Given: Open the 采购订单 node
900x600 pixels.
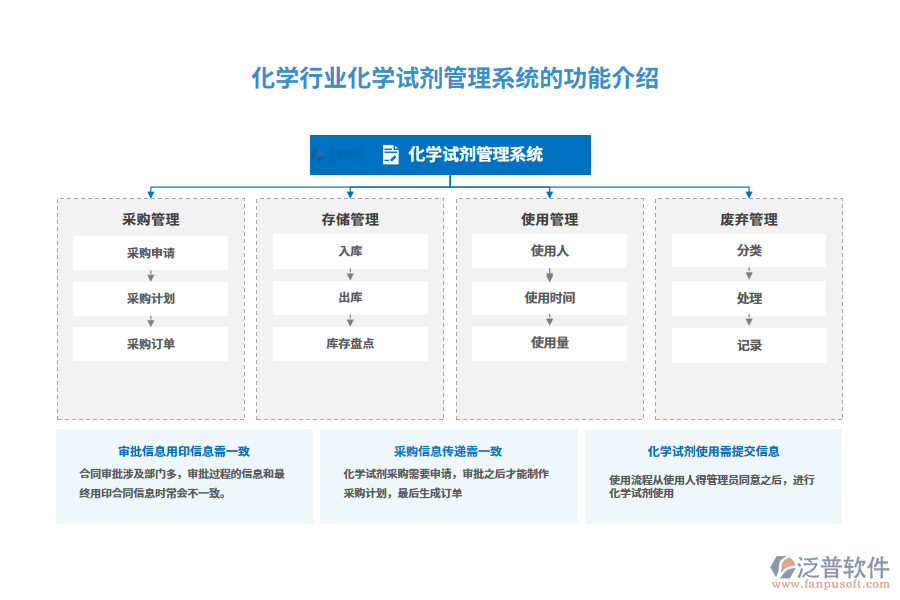Looking at the screenshot, I should click(x=150, y=344).
